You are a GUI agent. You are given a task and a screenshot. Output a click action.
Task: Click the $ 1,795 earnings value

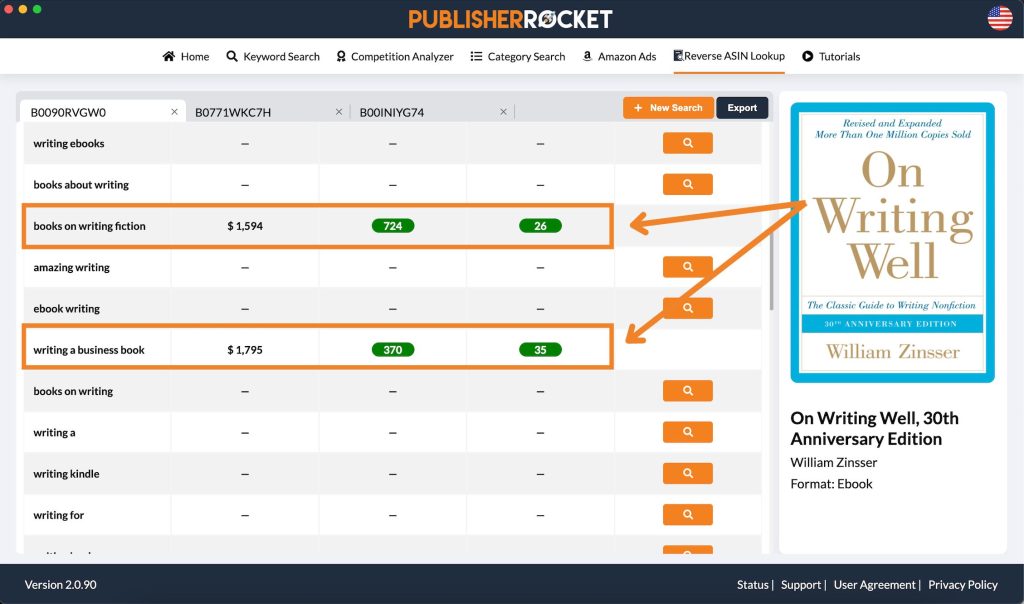pos(245,350)
